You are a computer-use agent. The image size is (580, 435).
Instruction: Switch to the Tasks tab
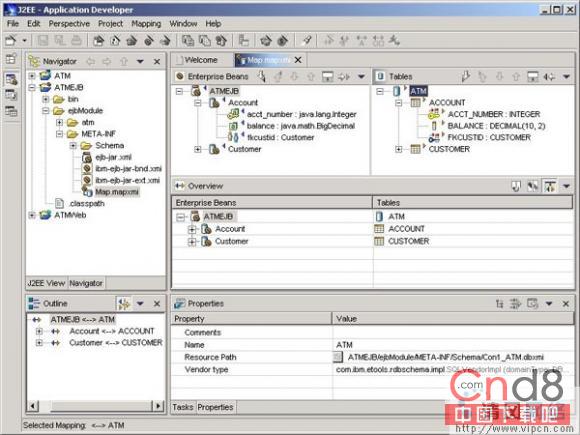point(183,407)
